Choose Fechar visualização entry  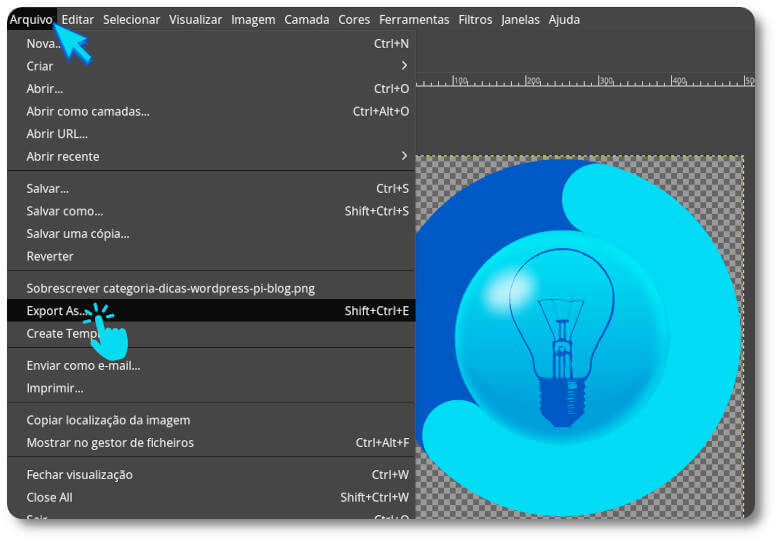click(x=211, y=475)
